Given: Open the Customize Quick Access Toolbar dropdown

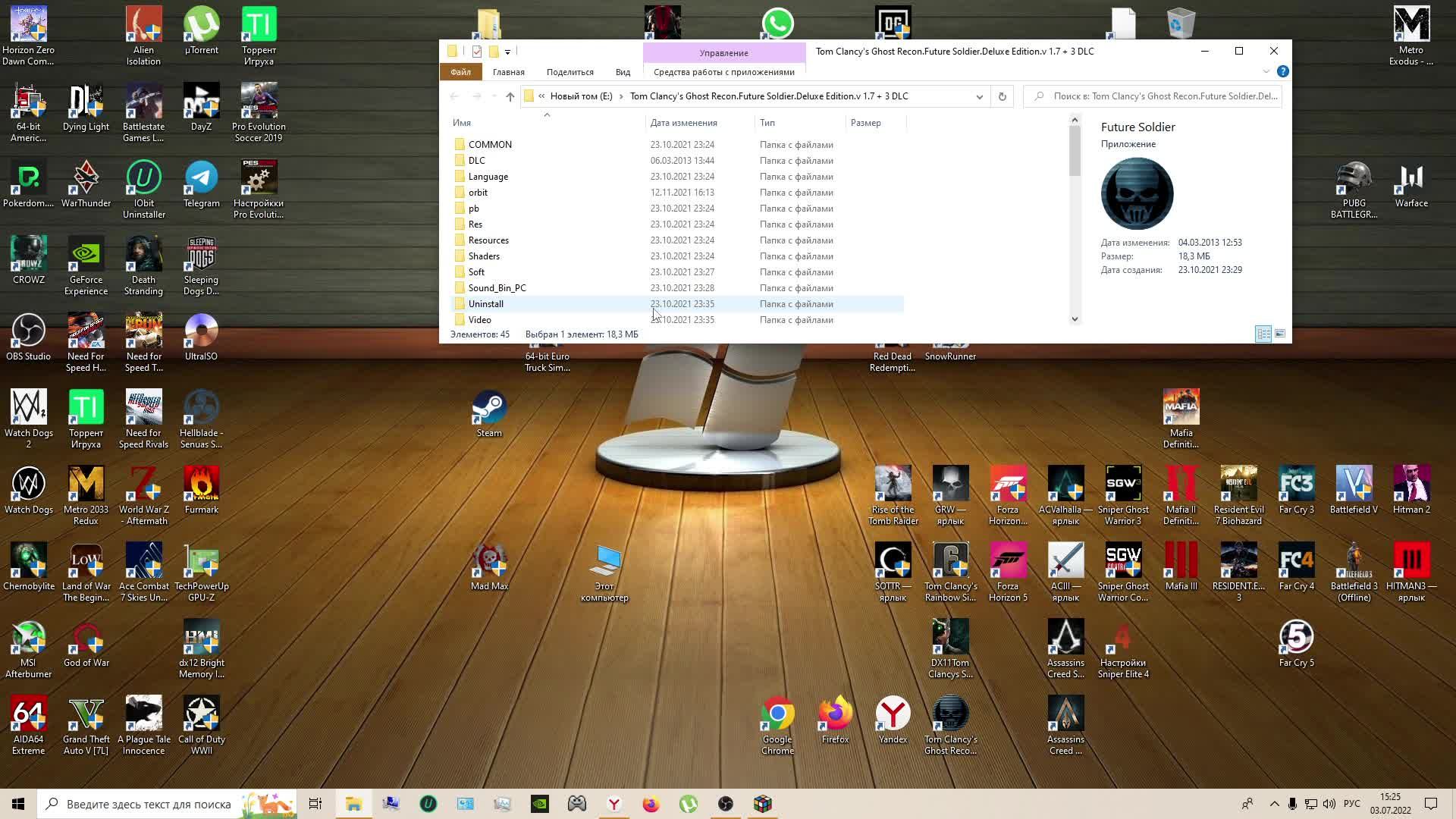Looking at the screenshot, I should coord(507,52).
